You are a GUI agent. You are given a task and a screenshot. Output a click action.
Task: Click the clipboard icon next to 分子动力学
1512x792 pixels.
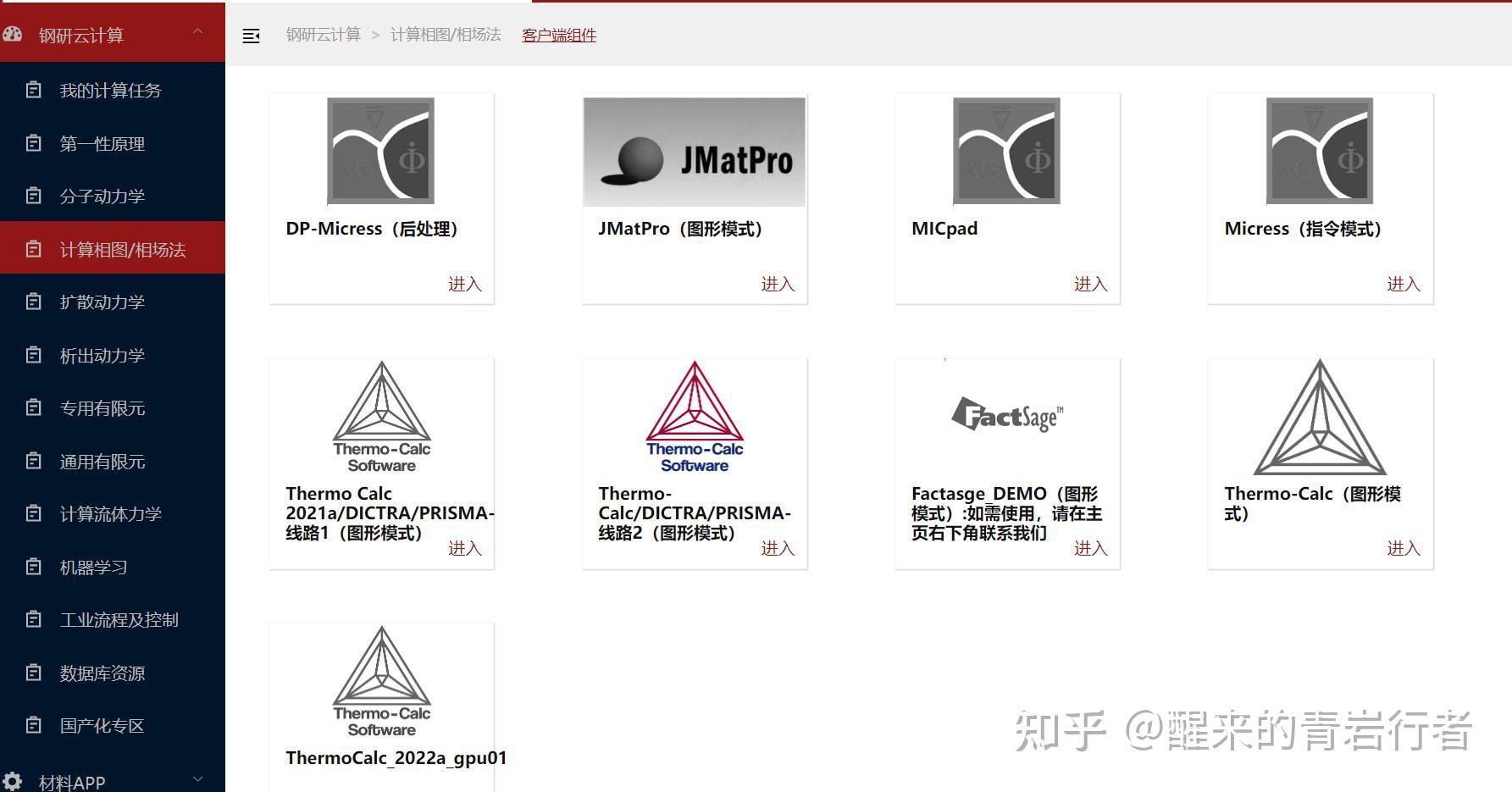33,195
